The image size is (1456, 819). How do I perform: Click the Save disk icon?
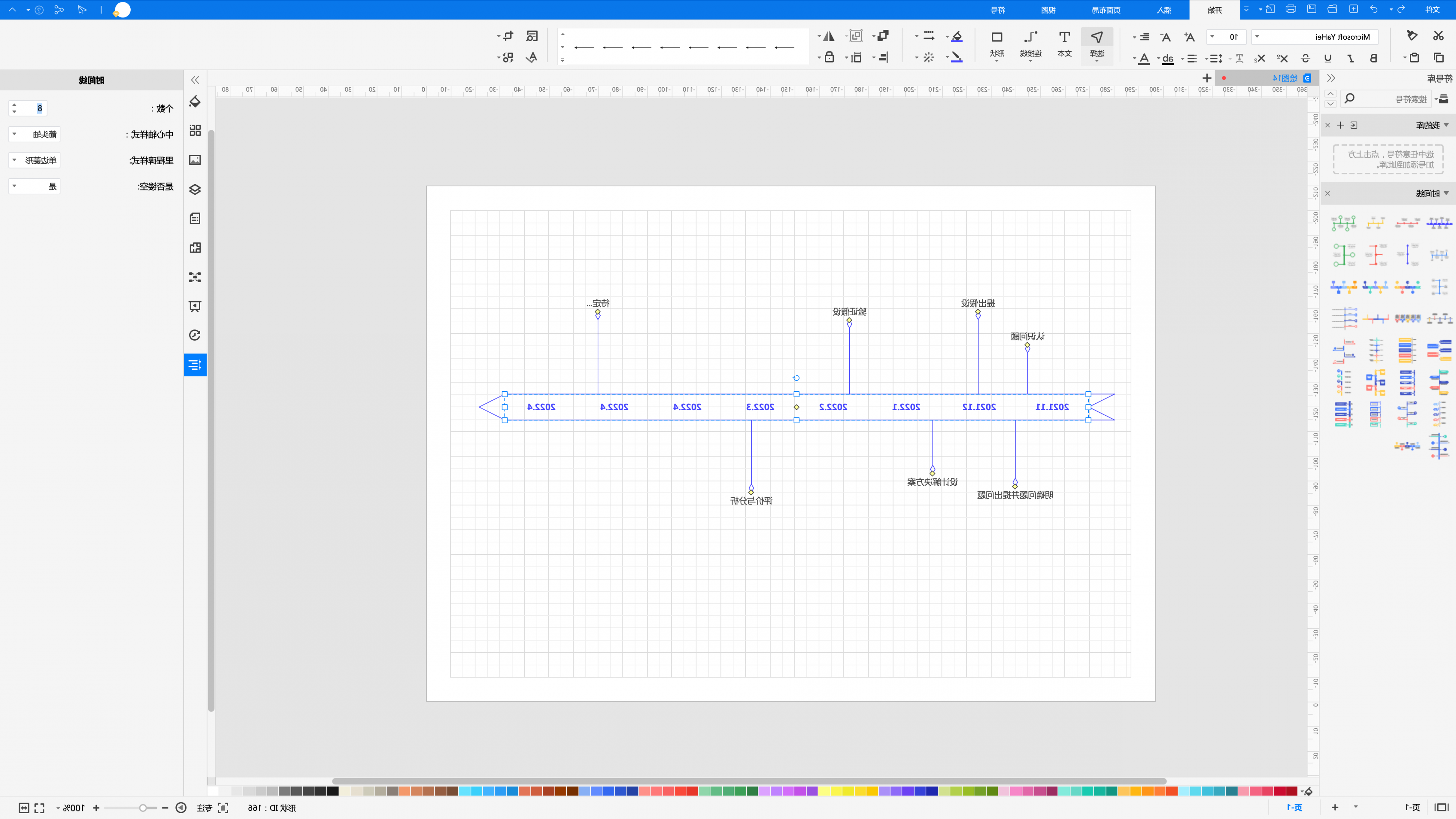(x=1312, y=9)
